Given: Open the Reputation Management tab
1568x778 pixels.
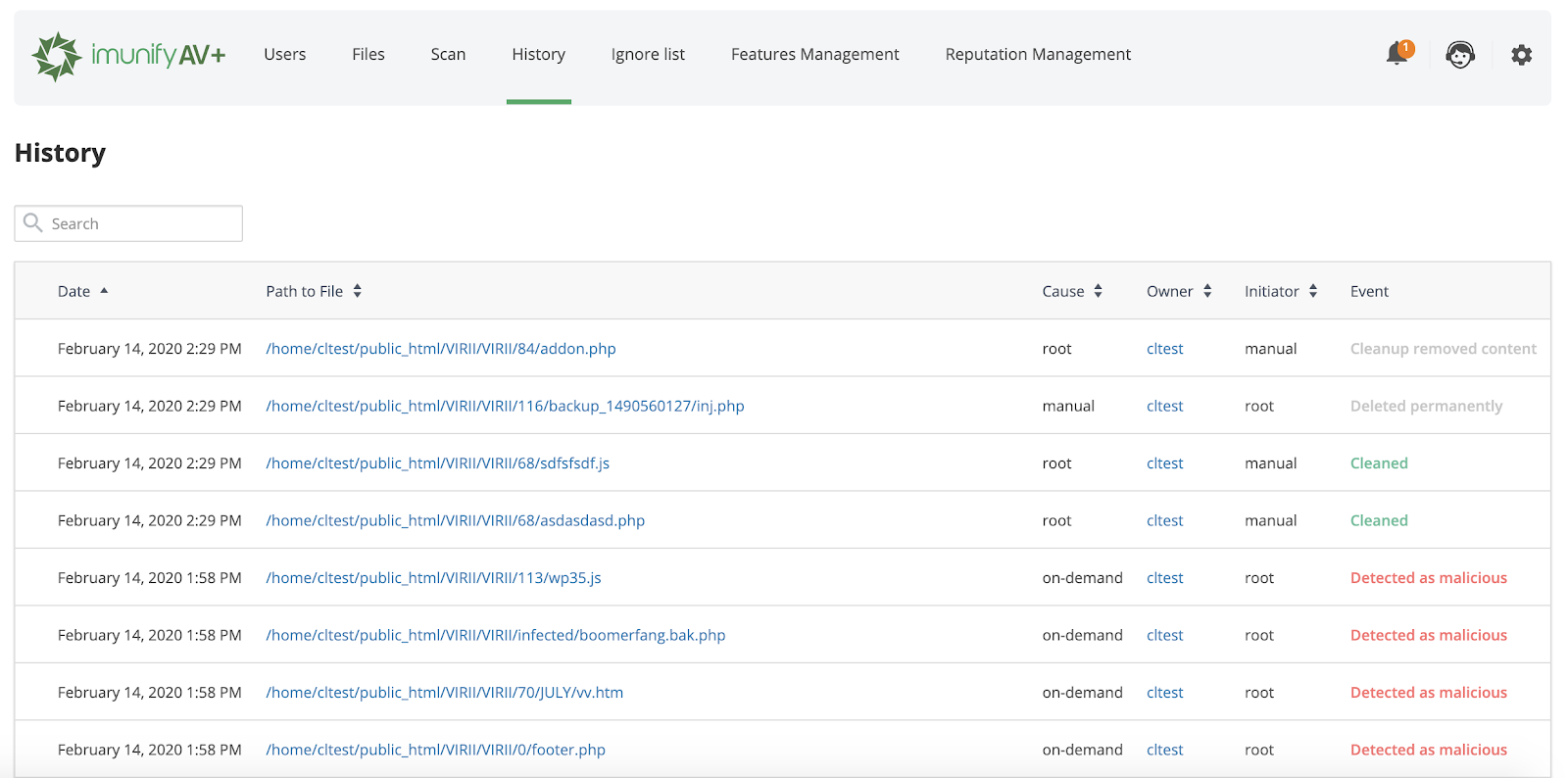Looking at the screenshot, I should 1038,55.
